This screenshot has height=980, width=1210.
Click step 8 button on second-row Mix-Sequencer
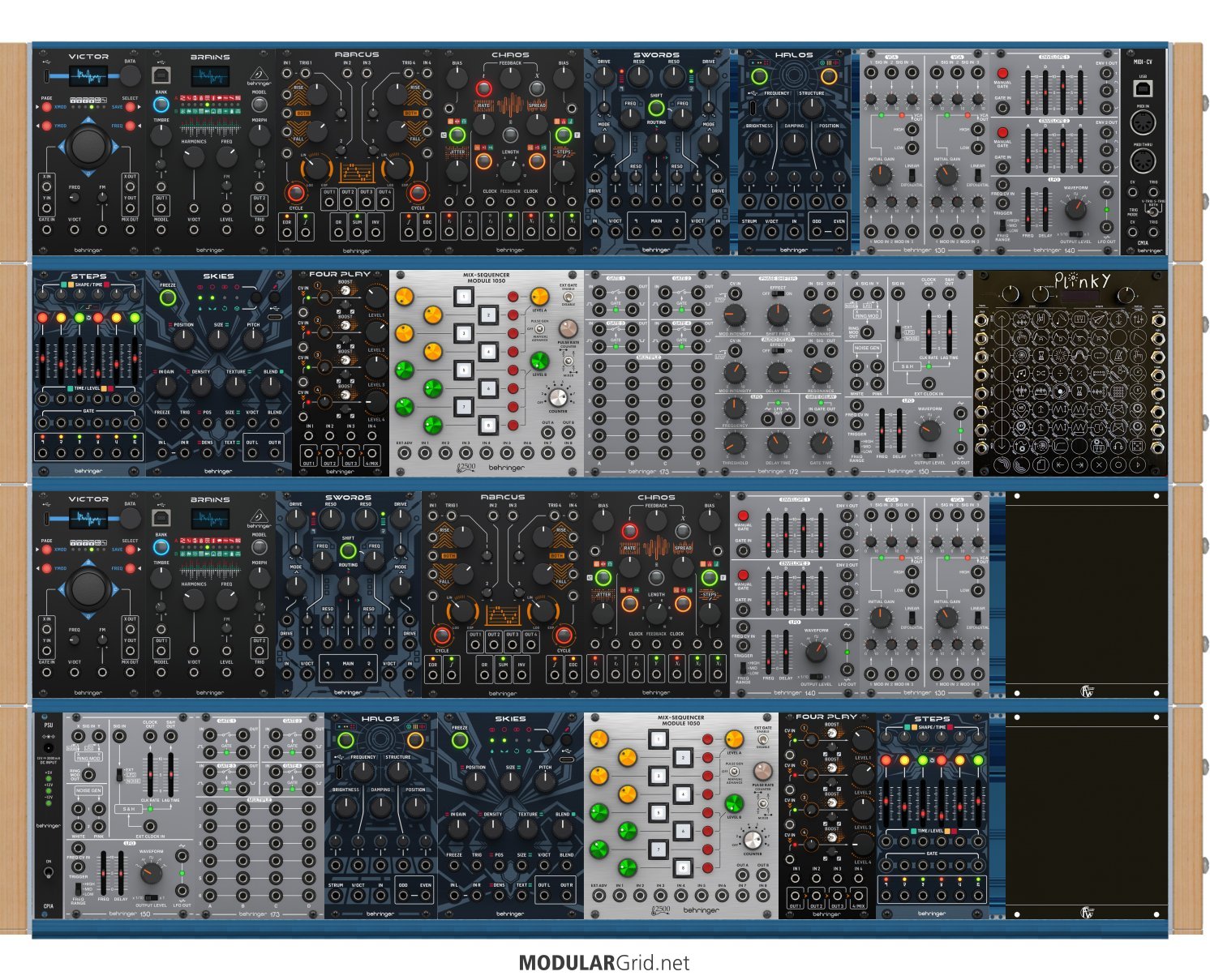tap(488, 426)
